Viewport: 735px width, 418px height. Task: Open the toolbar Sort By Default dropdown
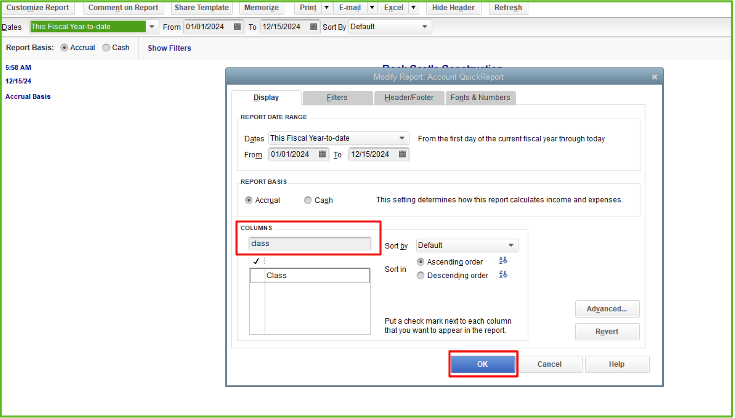425,27
